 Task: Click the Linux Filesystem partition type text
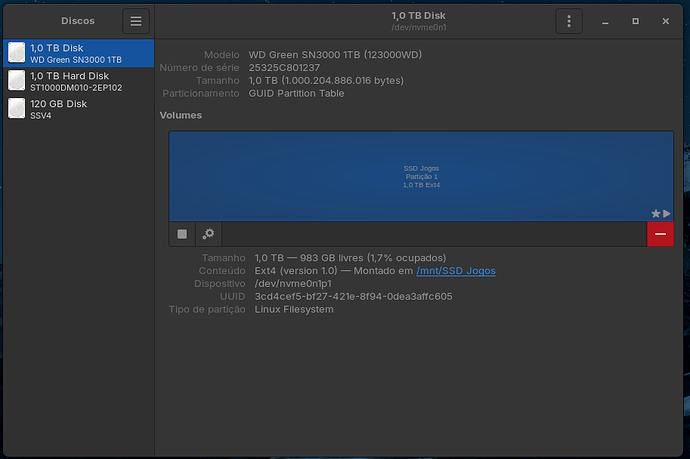(x=294, y=309)
